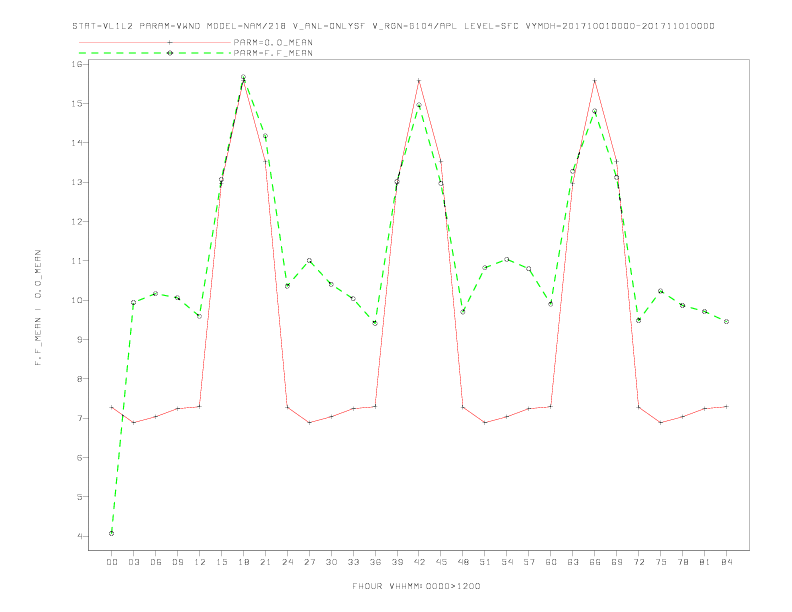Click the y-axis tick label 7
Image resolution: width=792 pixels, height=612 pixels.
(80, 418)
